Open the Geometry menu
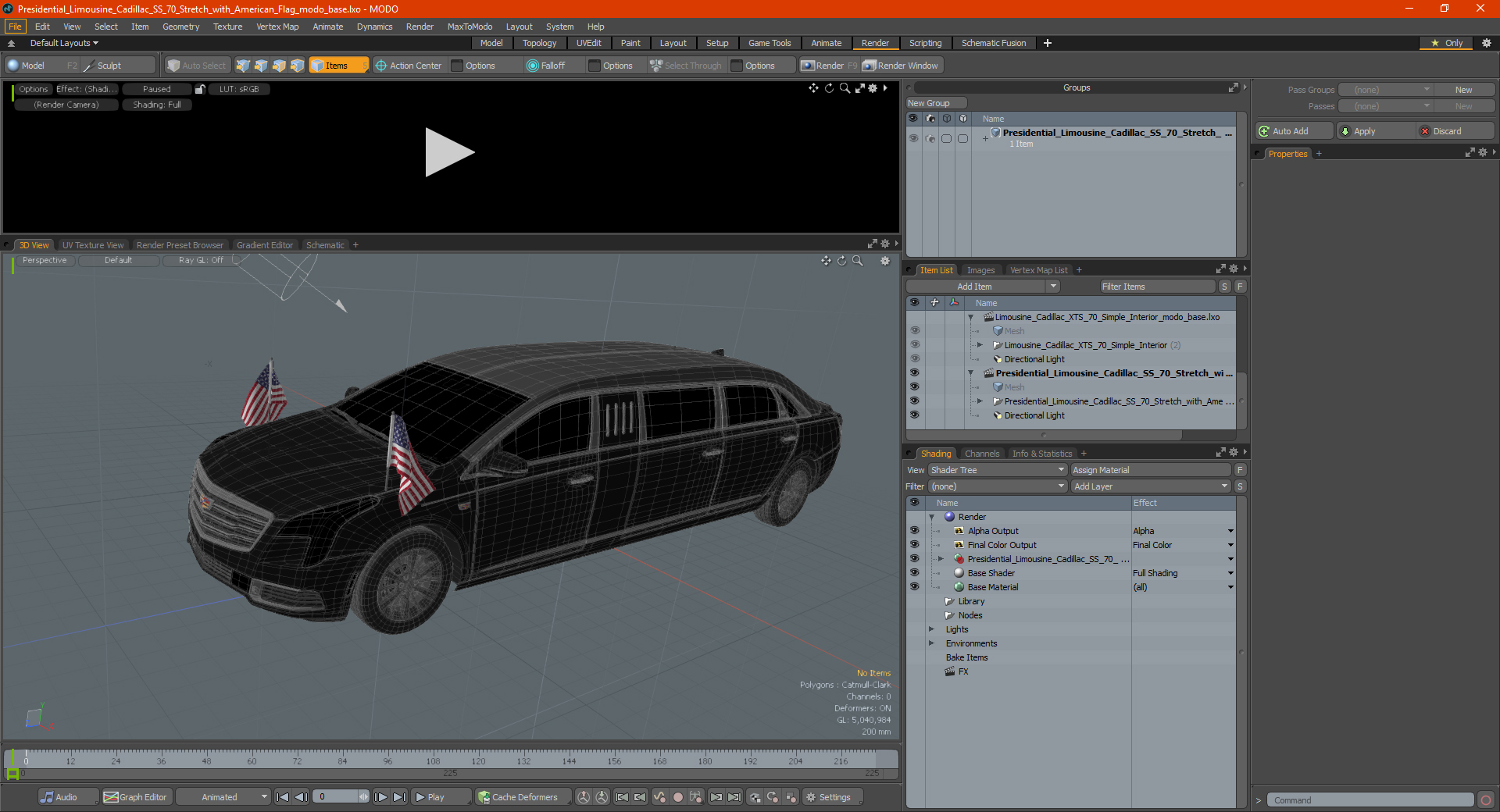 coord(180,27)
